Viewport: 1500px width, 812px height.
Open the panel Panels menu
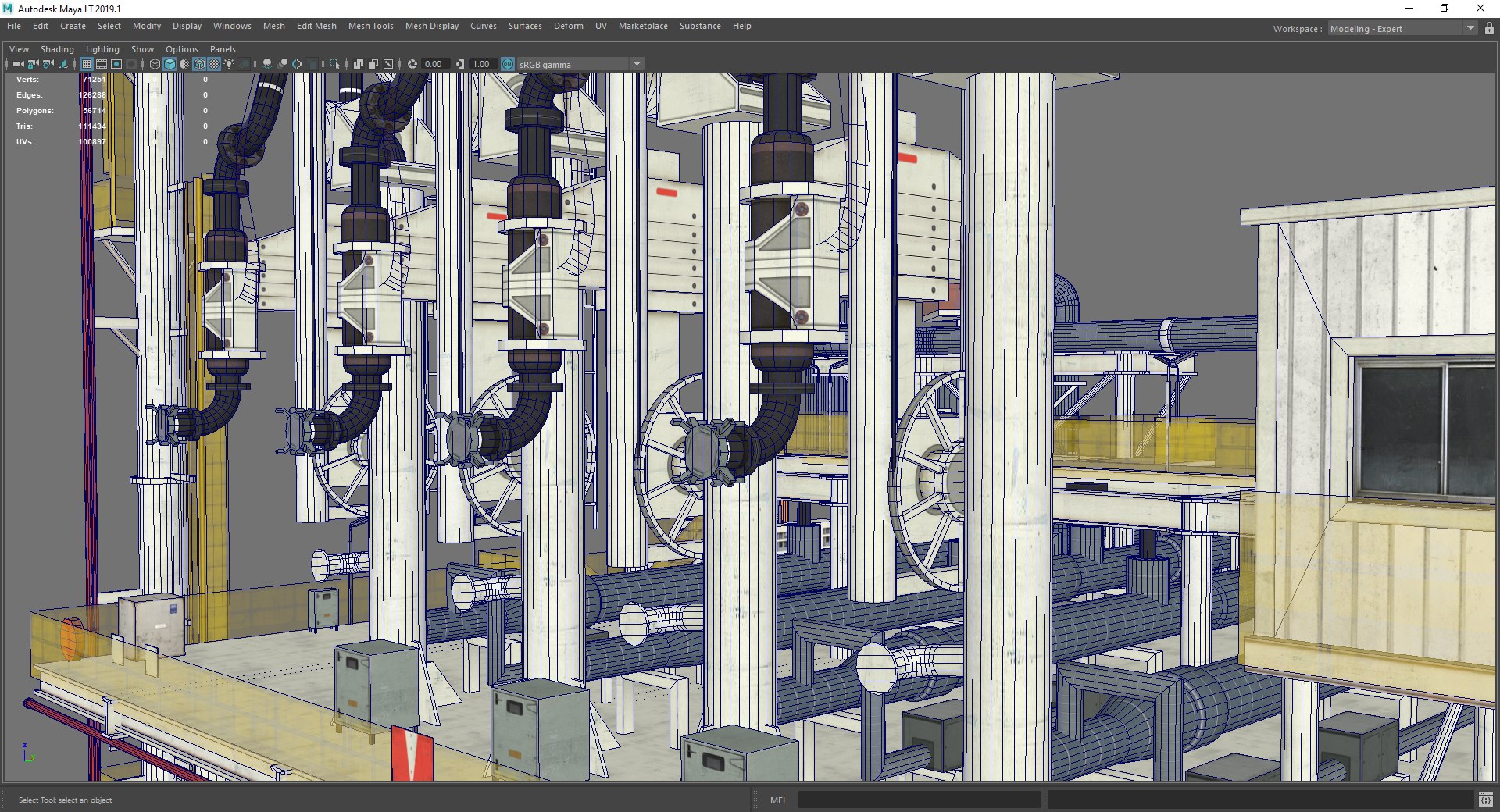coord(223,49)
